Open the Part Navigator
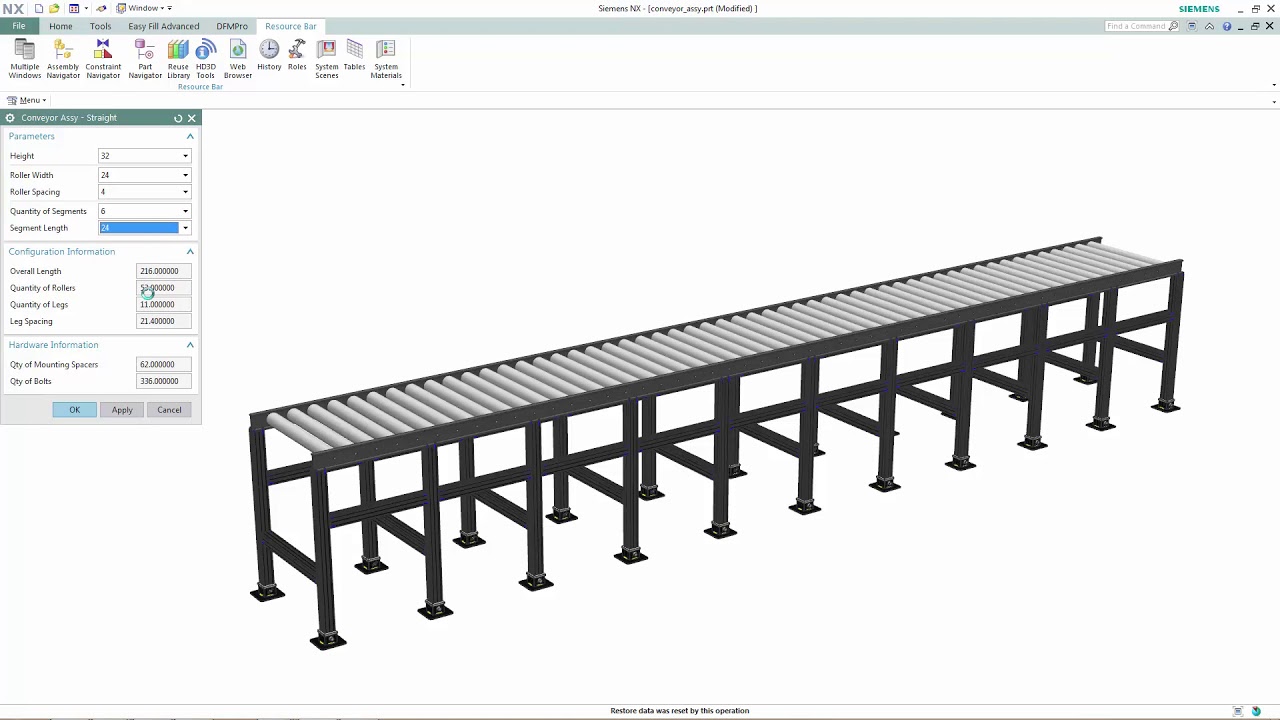1280x720 pixels. click(145, 59)
